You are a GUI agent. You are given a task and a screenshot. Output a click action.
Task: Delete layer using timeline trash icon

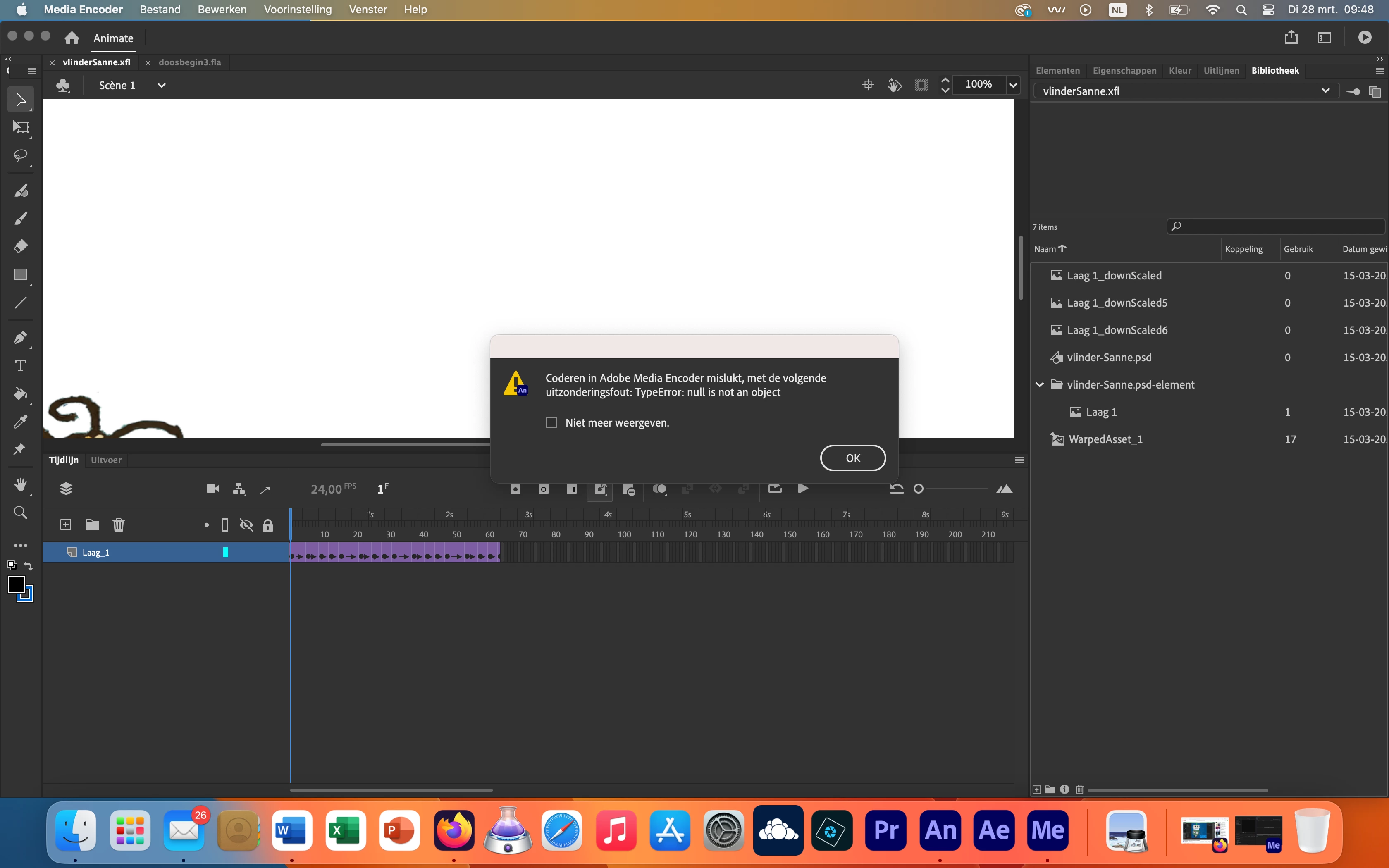pyautogui.click(x=118, y=525)
